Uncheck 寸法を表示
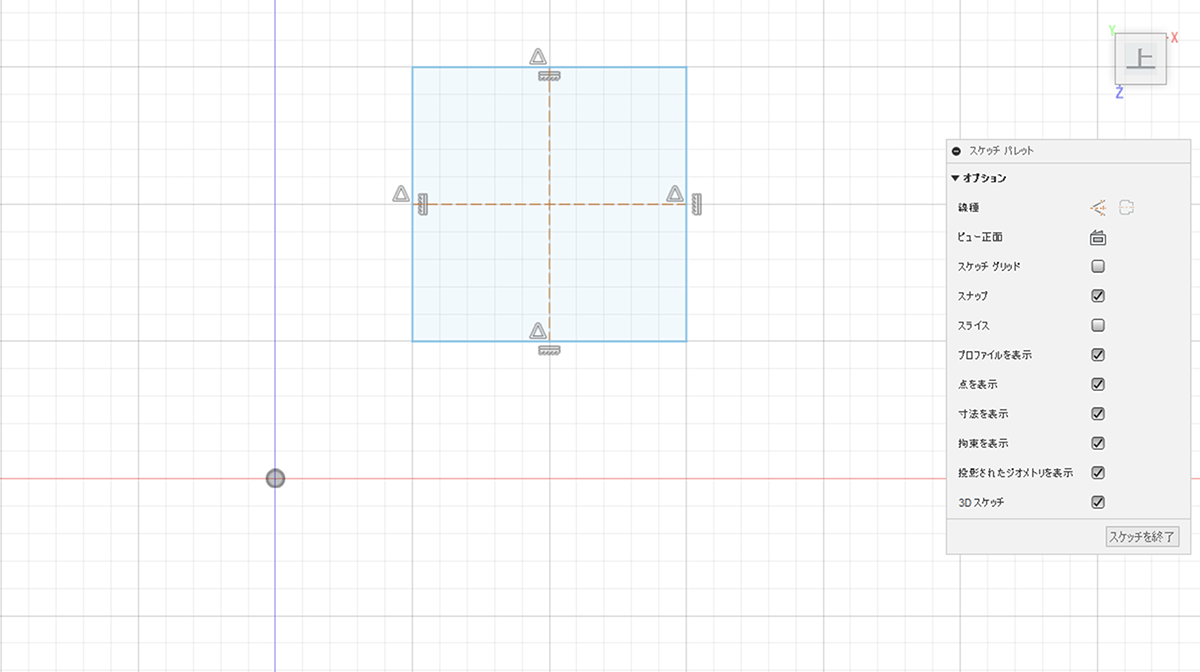Viewport: 1200px width, 672px height. (x=1098, y=413)
